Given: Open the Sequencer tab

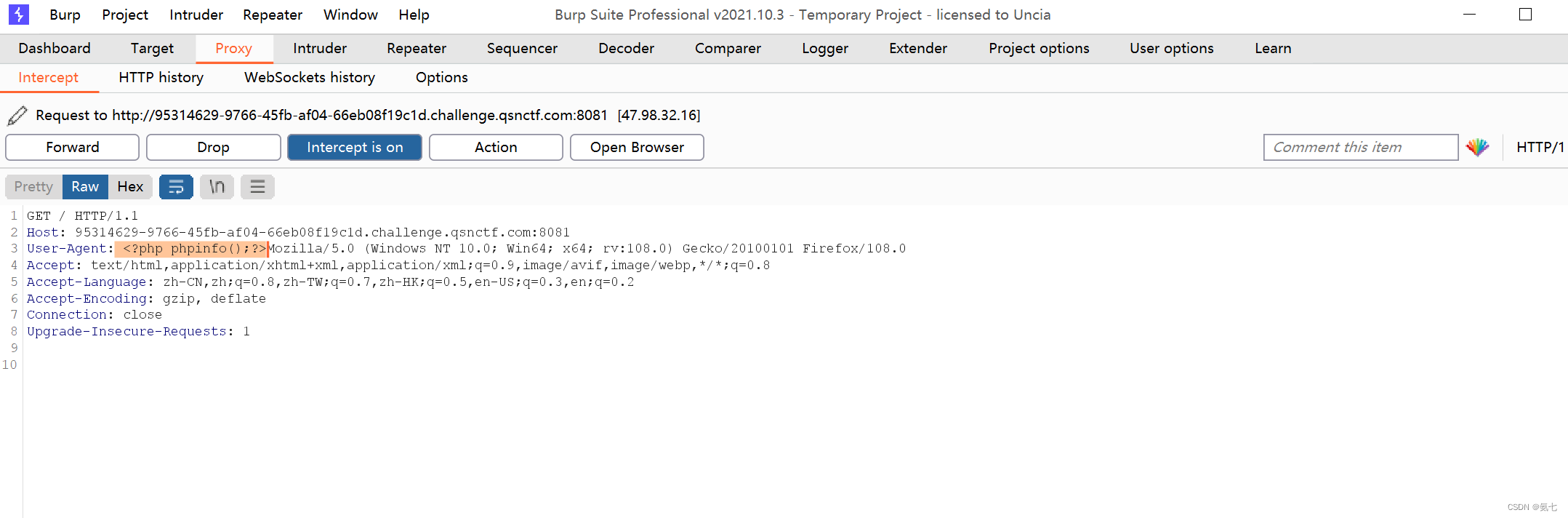Looking at the screenshot, I should [x=522, y=48].
